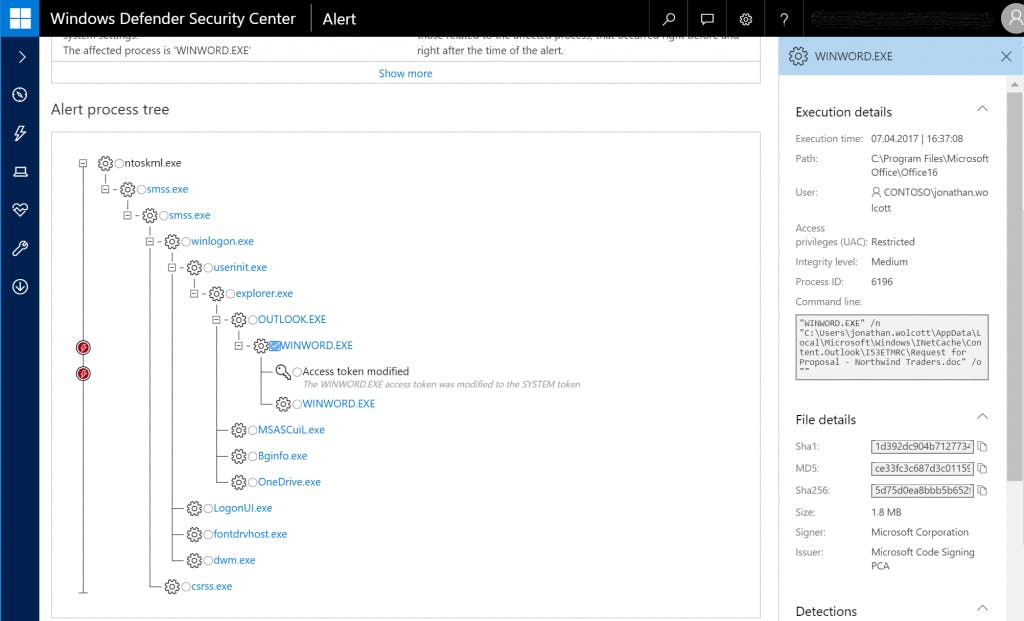The height and width of the screenshot is (621, 1024).
Task: Click the Show more link
Action: (405, 73)
